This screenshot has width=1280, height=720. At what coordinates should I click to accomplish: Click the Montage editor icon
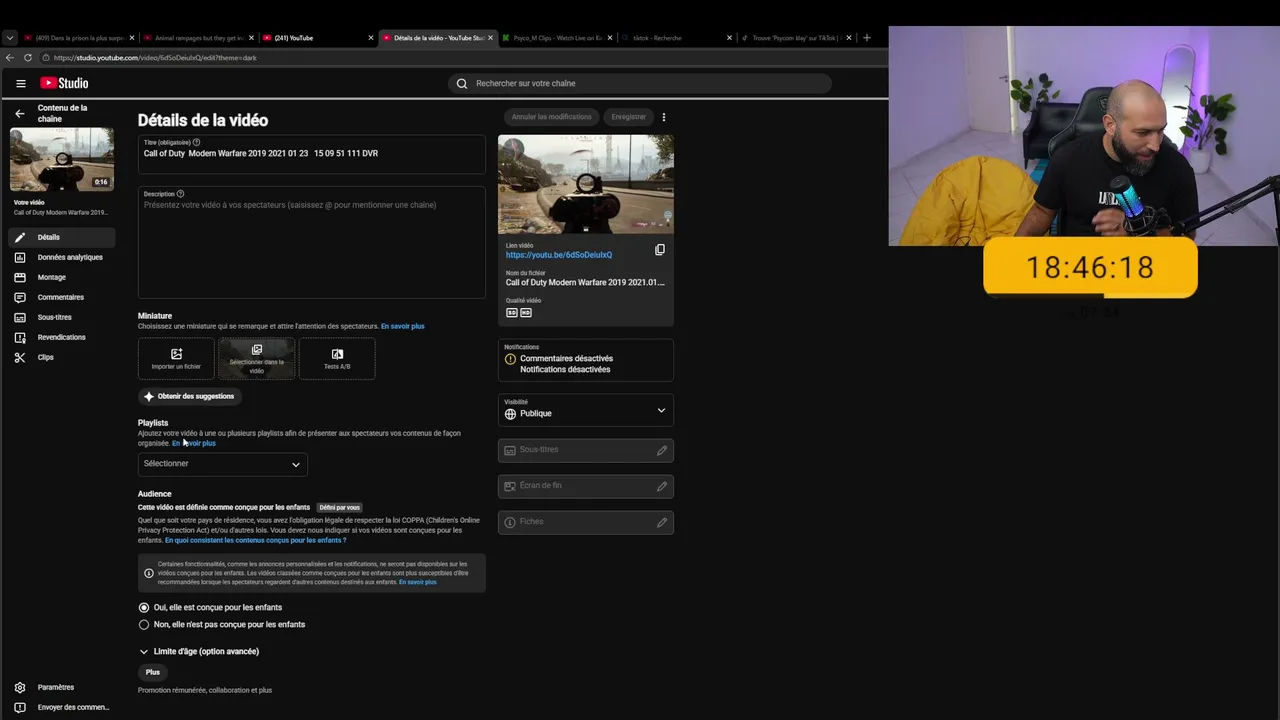pyautogui.click(x=19, y=277)
